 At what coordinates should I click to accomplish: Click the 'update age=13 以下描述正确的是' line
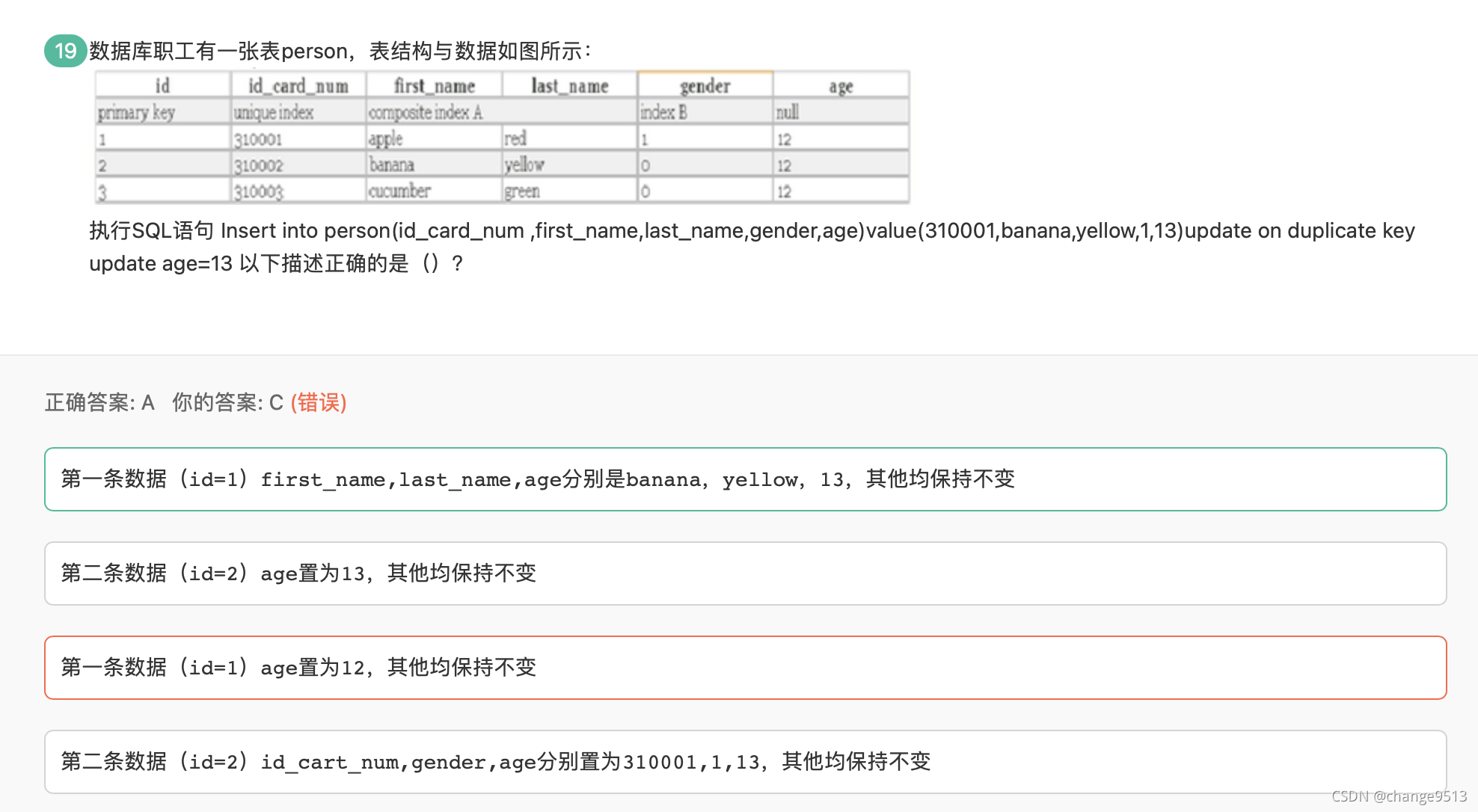(276, 263)
